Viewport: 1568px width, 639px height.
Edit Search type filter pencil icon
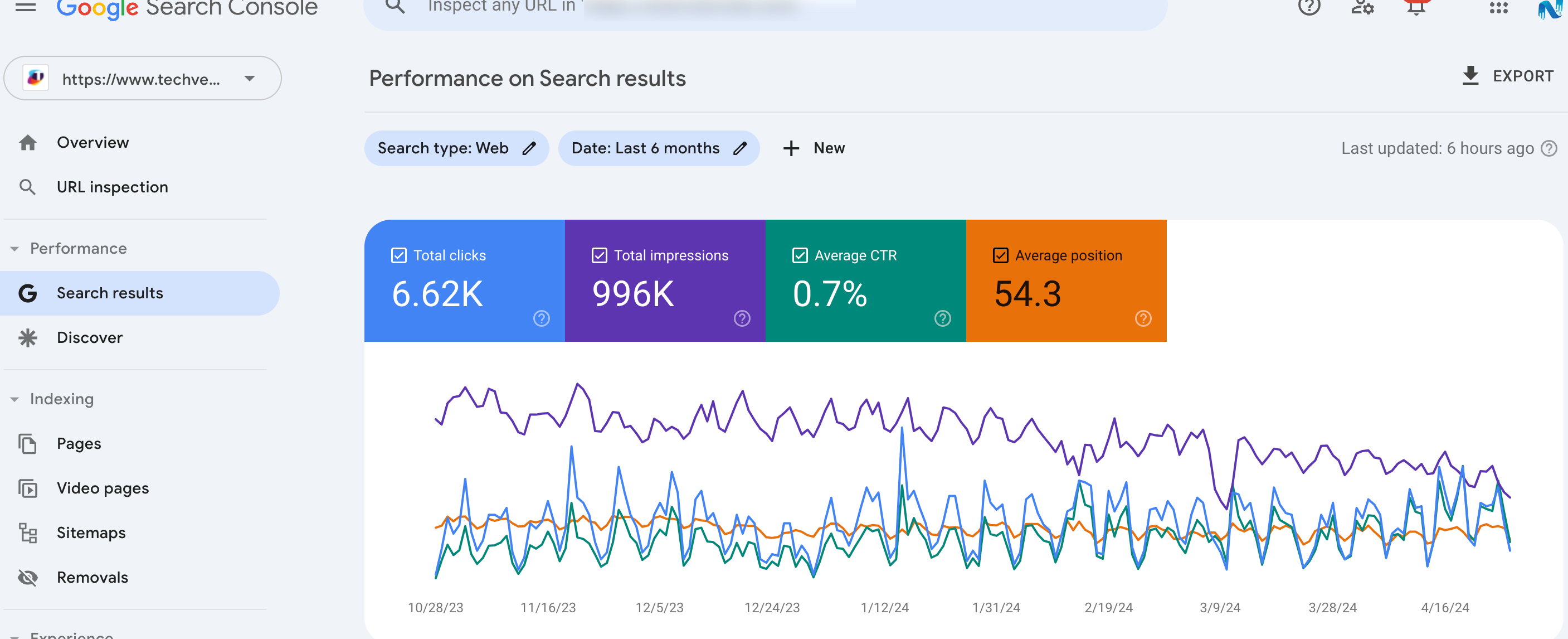click(529, 148)
